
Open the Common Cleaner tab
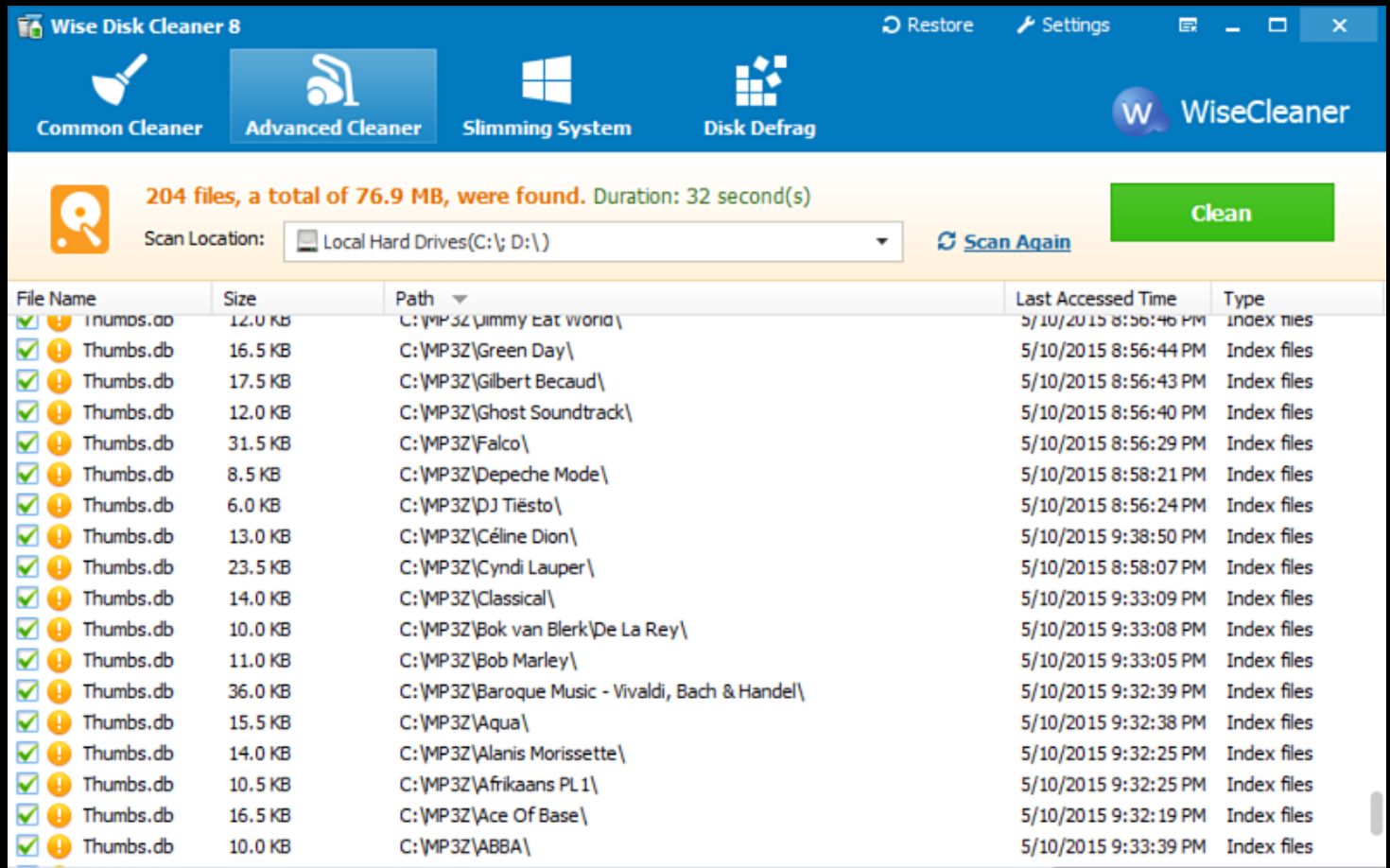[x=119, y=96]
